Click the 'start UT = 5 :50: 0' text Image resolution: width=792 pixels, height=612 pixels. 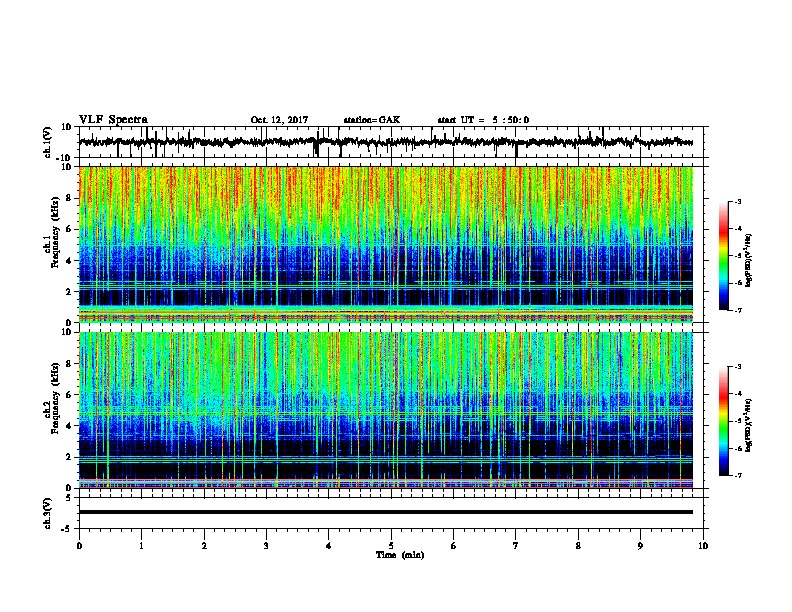[483, 120]
